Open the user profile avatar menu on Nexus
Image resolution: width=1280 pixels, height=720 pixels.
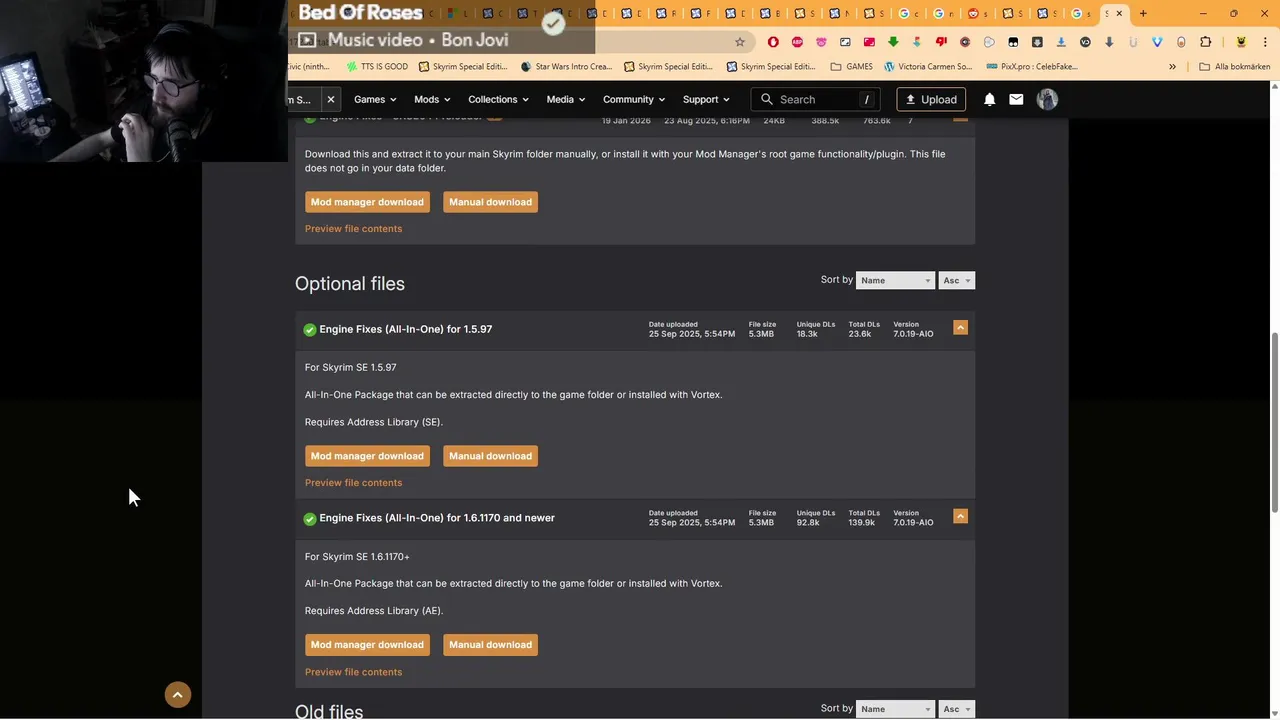pos(1047,99)
